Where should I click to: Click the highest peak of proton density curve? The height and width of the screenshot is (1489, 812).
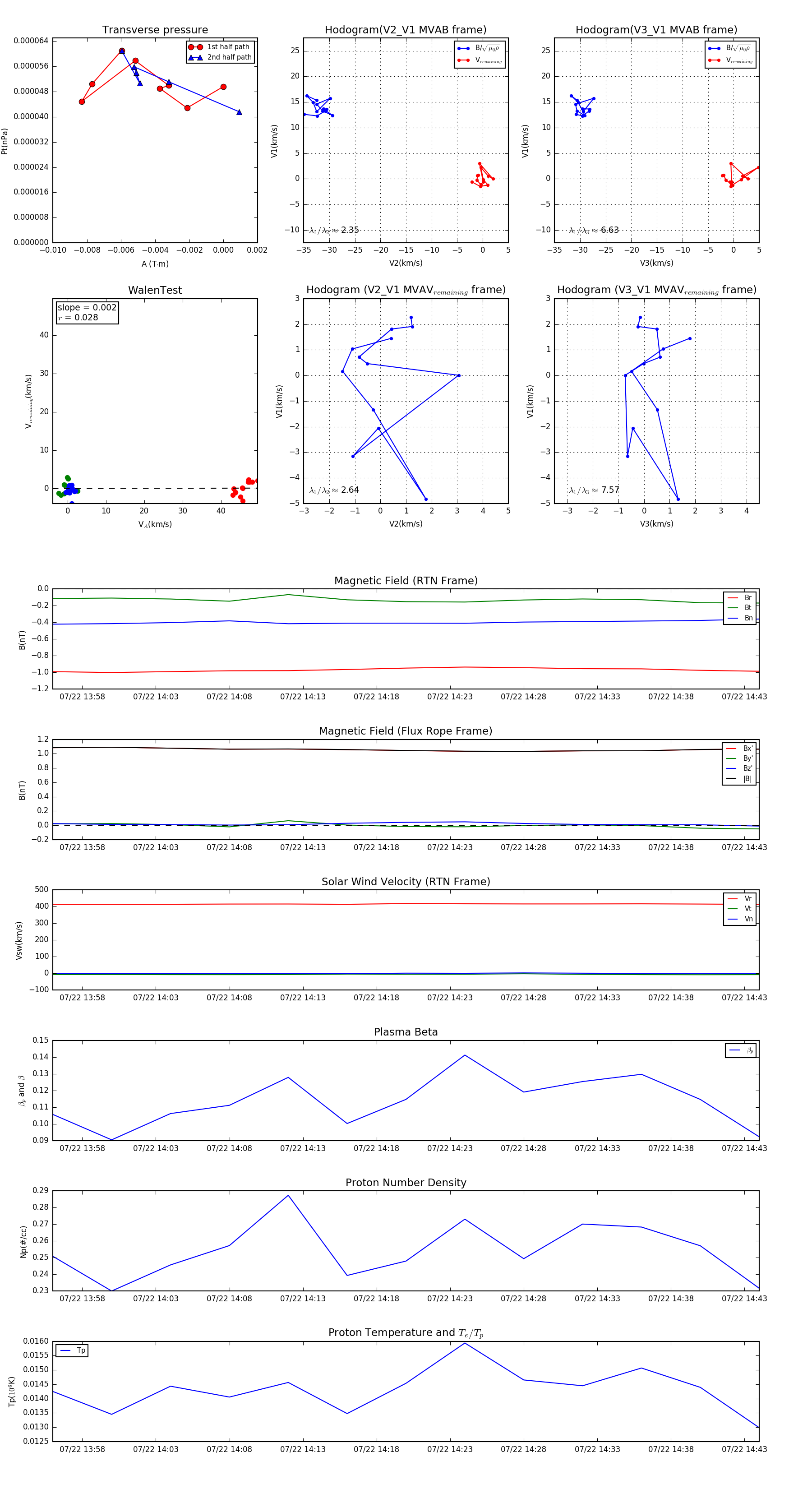coord(288,1195)
